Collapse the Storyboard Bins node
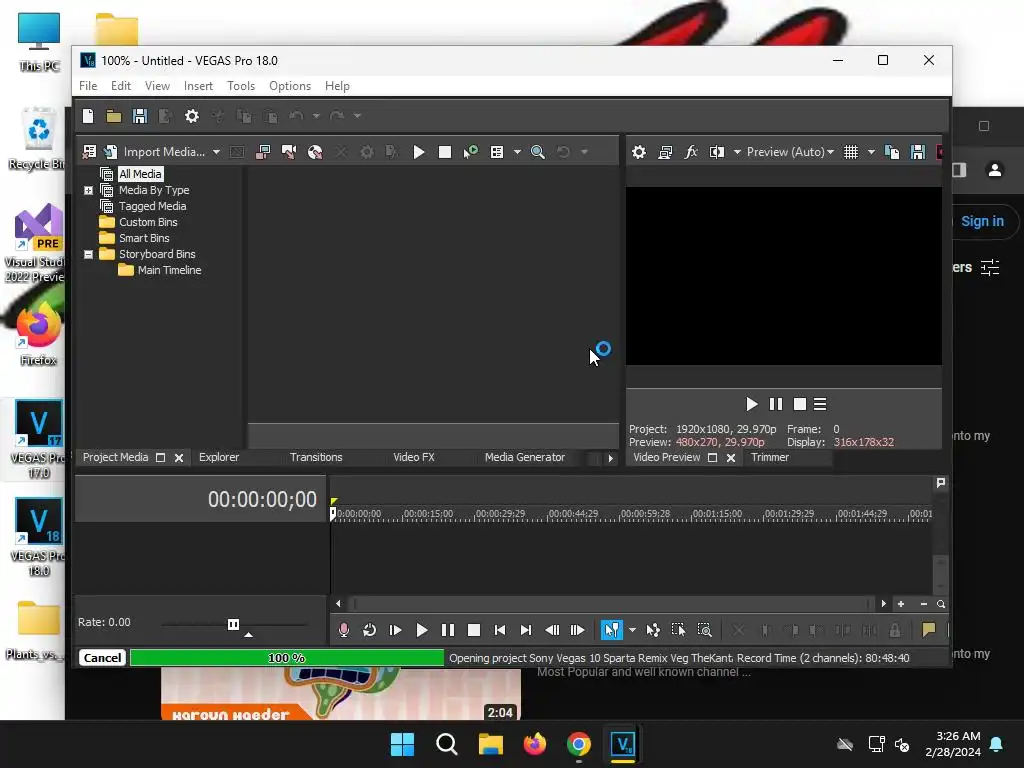Viewport: 1024px width, 768px height. point(88,254)
